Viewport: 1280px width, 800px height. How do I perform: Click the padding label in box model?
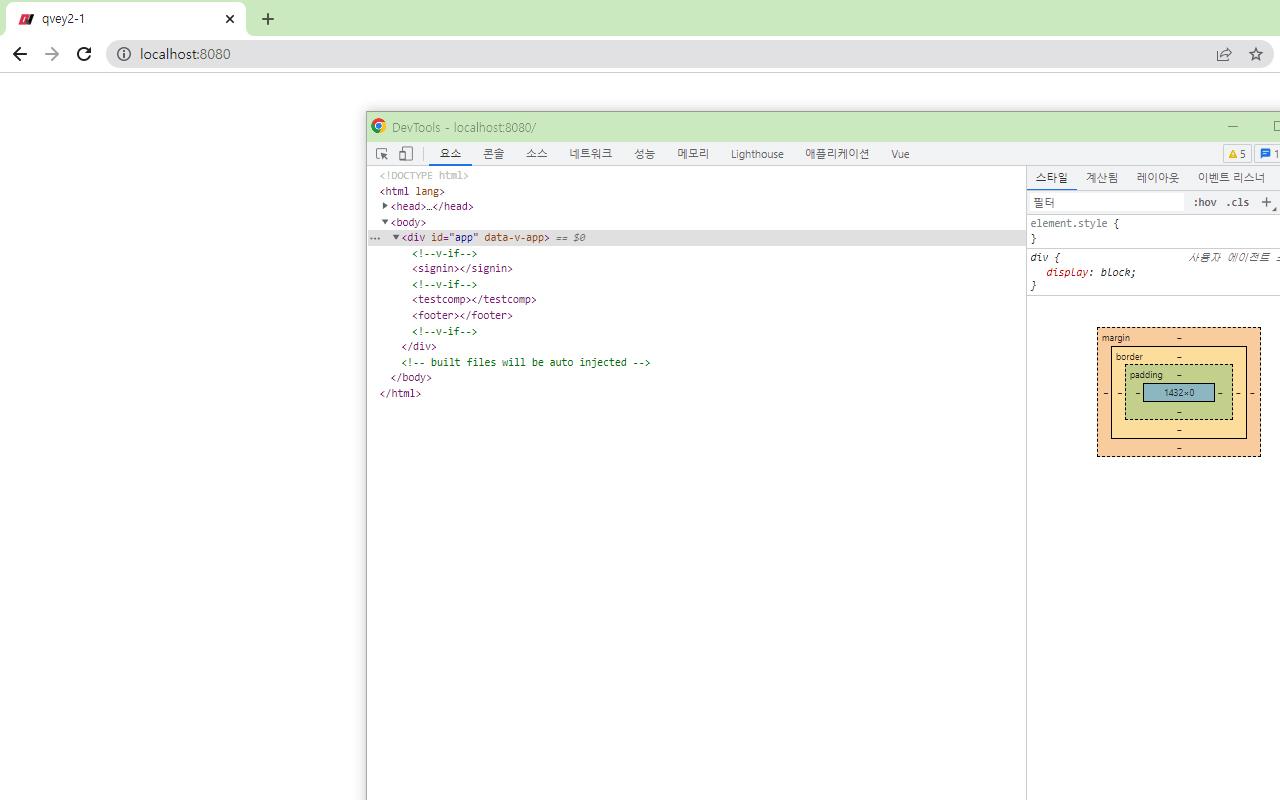pyautogui.click(x=1146, y=375)
